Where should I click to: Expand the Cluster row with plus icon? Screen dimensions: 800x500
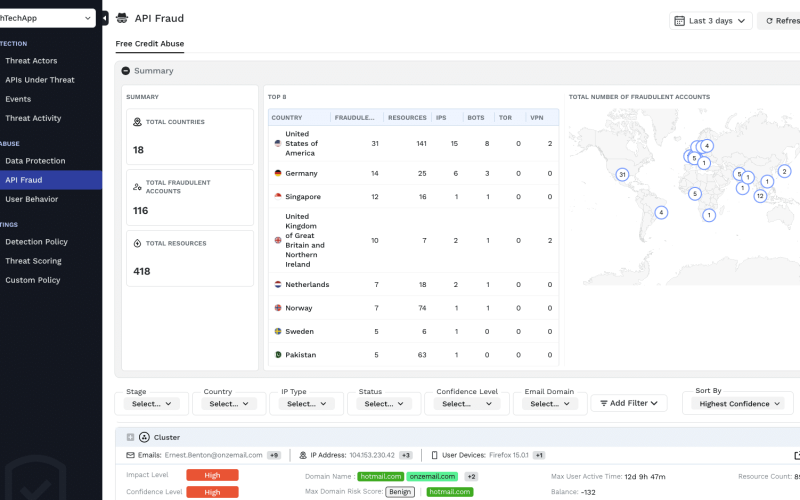130,437
